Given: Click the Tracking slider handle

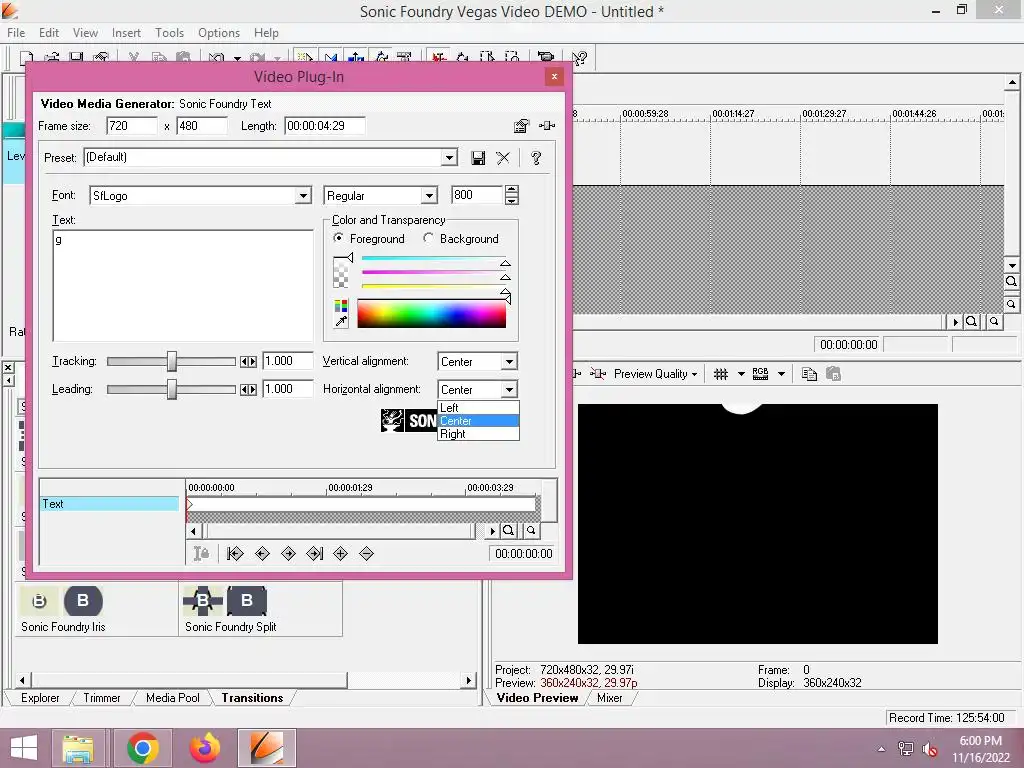Looking at the screenshot, I should 171,361.
